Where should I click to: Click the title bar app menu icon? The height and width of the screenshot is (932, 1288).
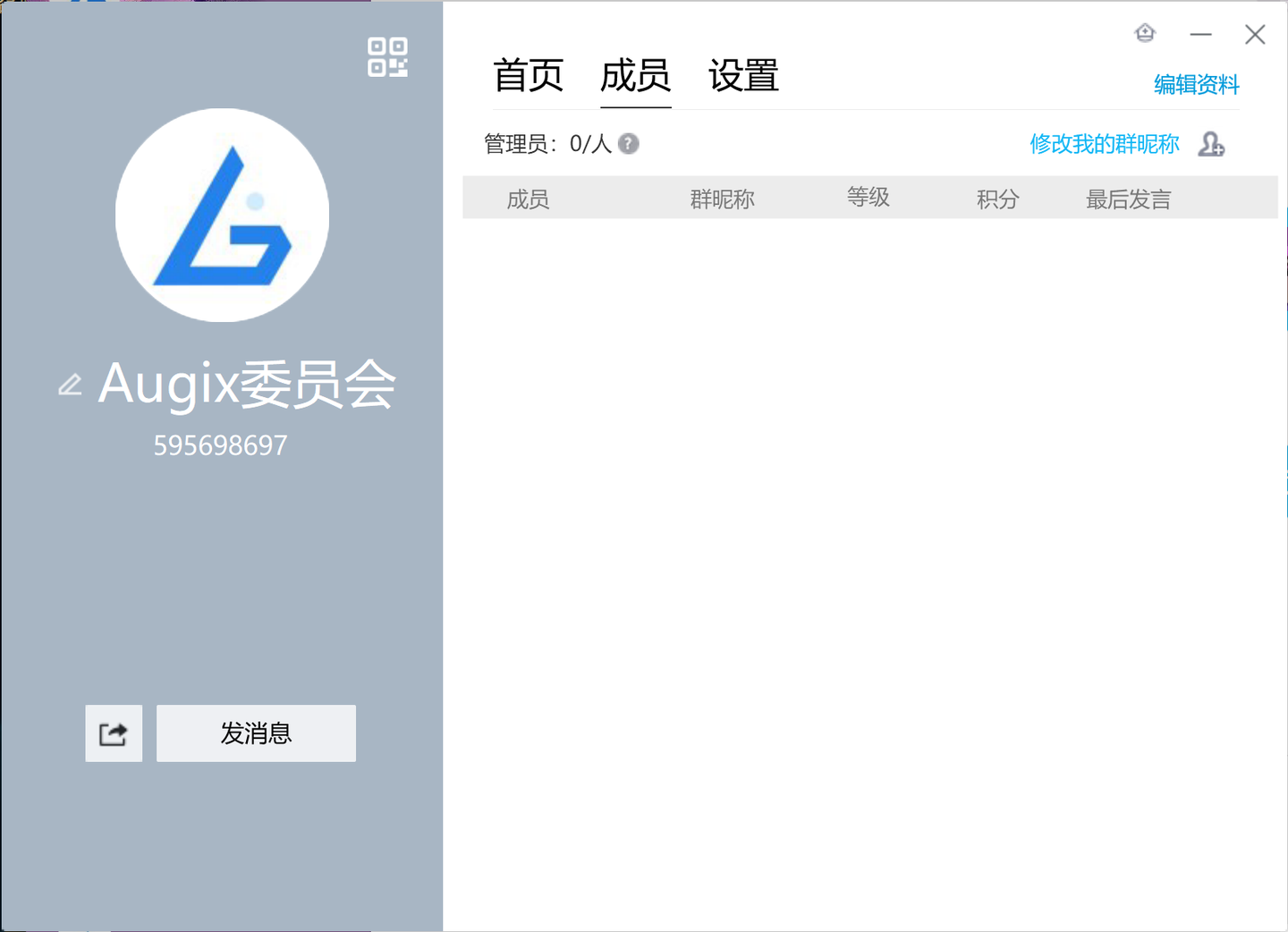click(1145, 34)
